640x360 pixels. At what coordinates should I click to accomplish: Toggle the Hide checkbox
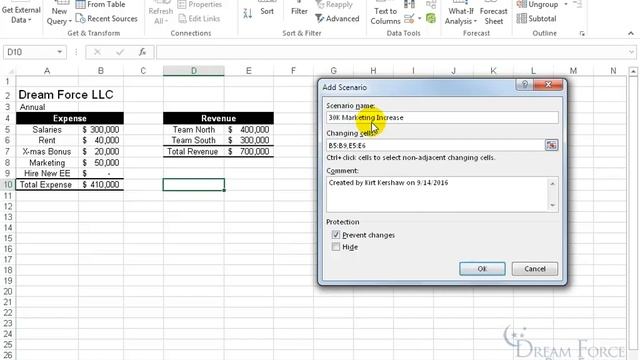336,247
